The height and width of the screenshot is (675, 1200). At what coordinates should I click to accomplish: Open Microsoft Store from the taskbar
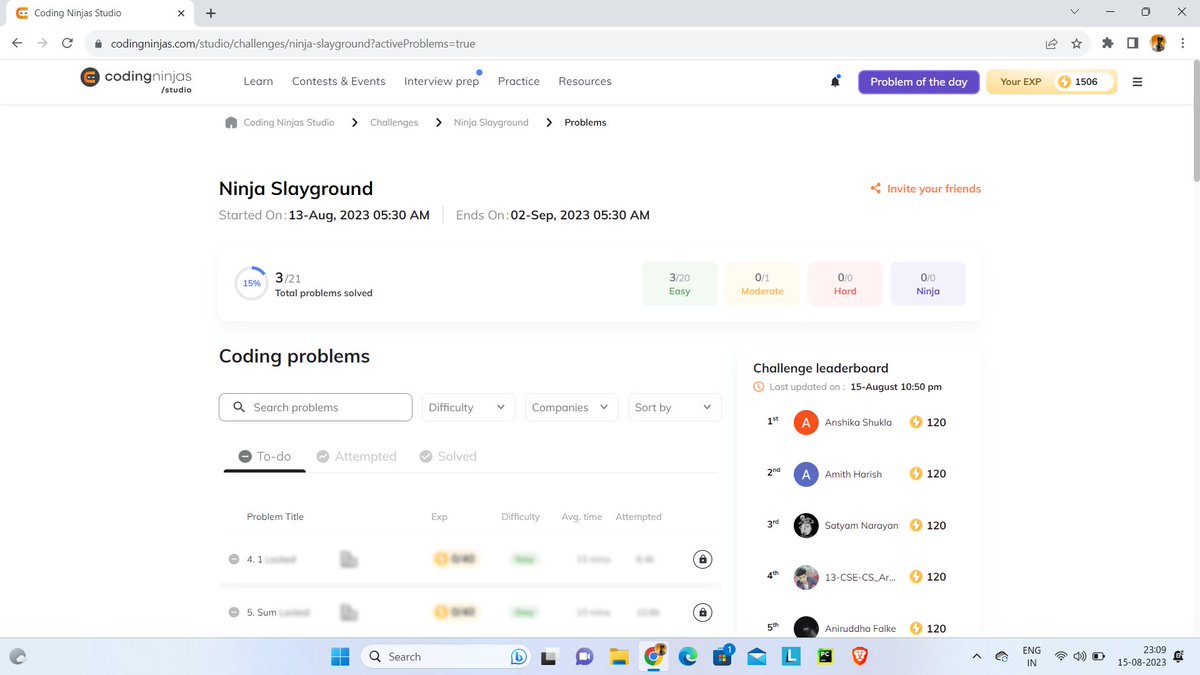click(x=721, y=656)
